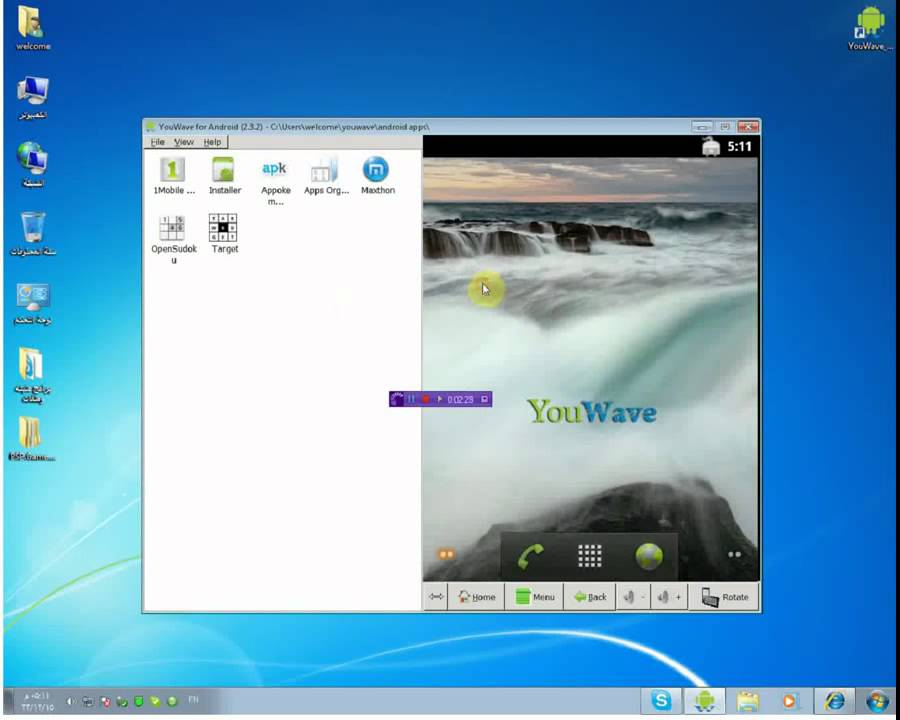Pause the screen recording
The width and height of the screenshot is (900, 720).
coord(411,399)
